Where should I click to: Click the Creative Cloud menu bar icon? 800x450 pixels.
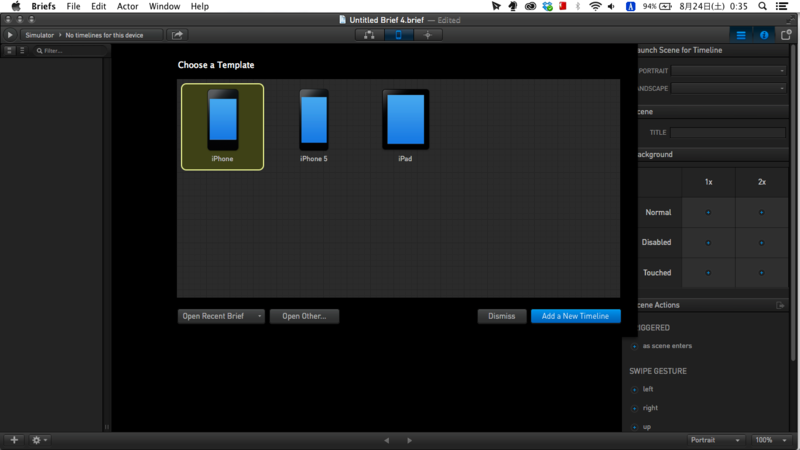pos(530,6)
